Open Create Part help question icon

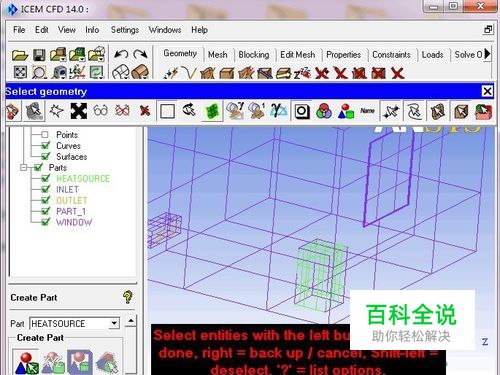[127, 297]
